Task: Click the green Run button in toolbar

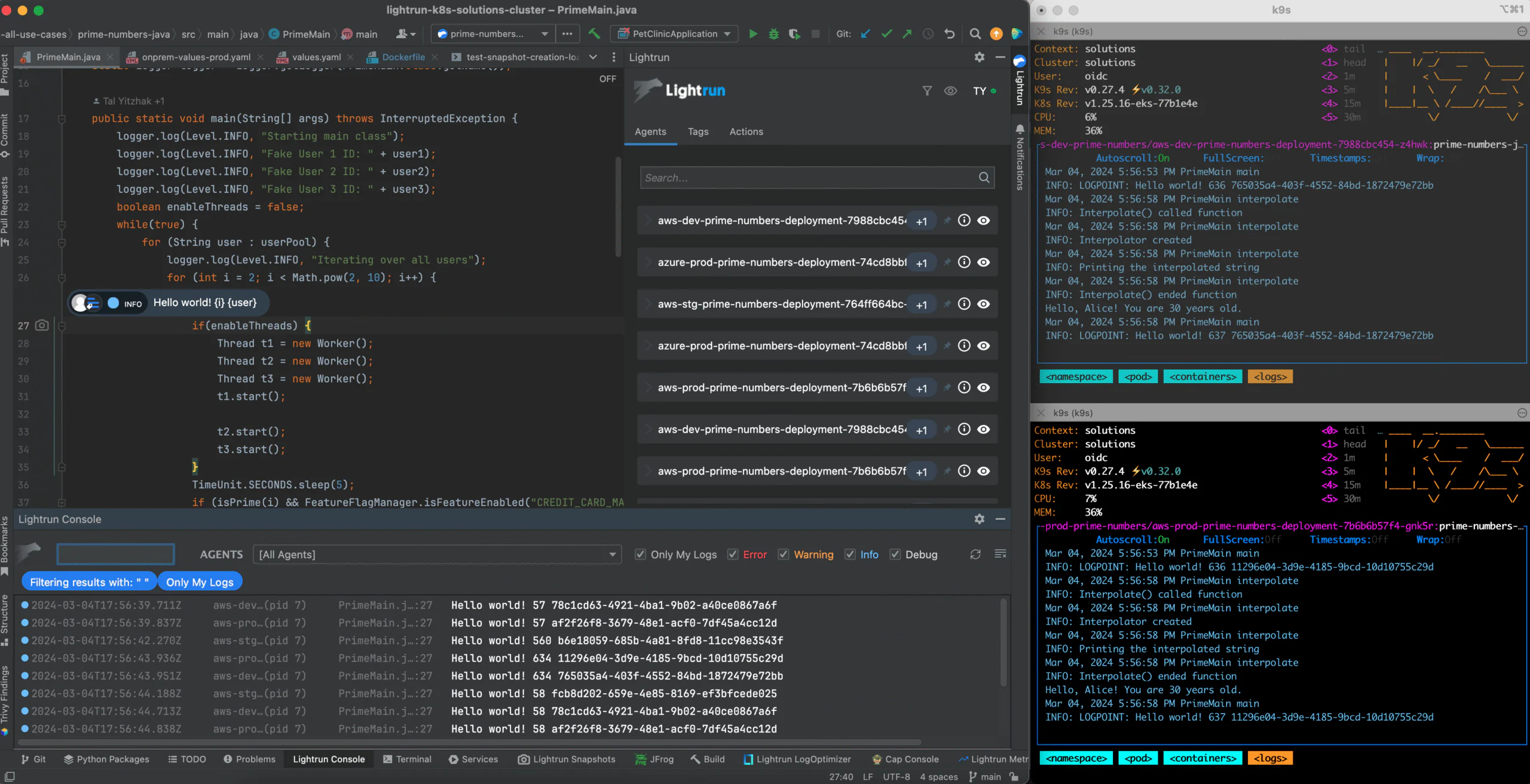Action: (753, 34)
